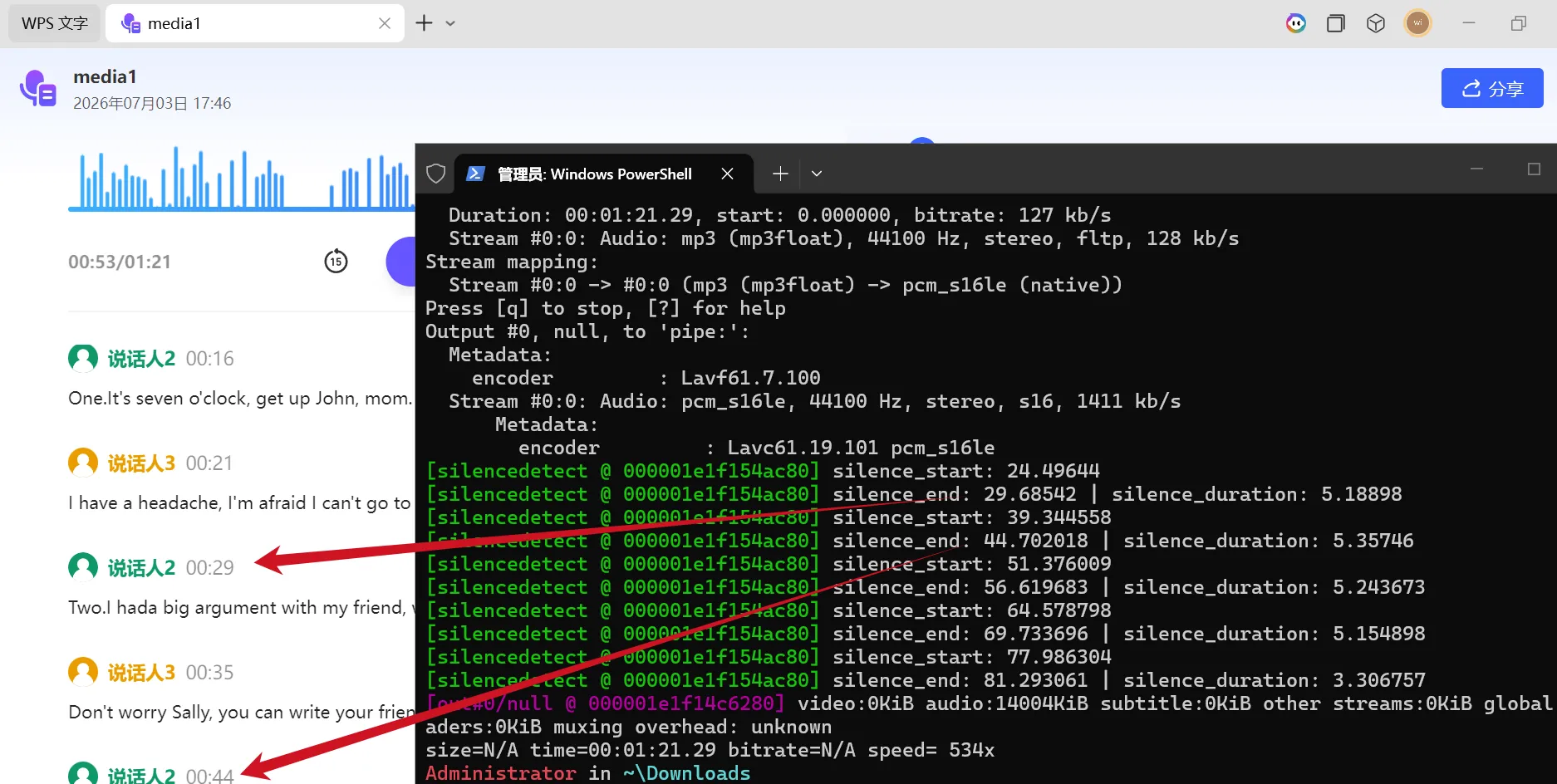The image size is (1557, 784).
Task: Jump to the 00:44 timestamp
Action: coord(209,776)
